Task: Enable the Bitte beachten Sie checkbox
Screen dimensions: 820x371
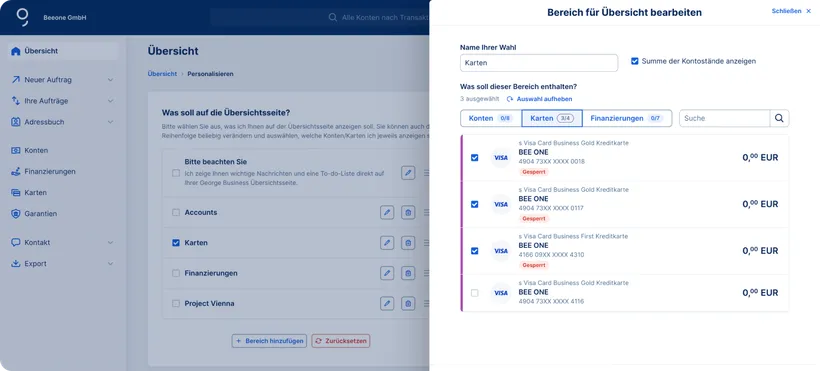Action: [176, 173]
